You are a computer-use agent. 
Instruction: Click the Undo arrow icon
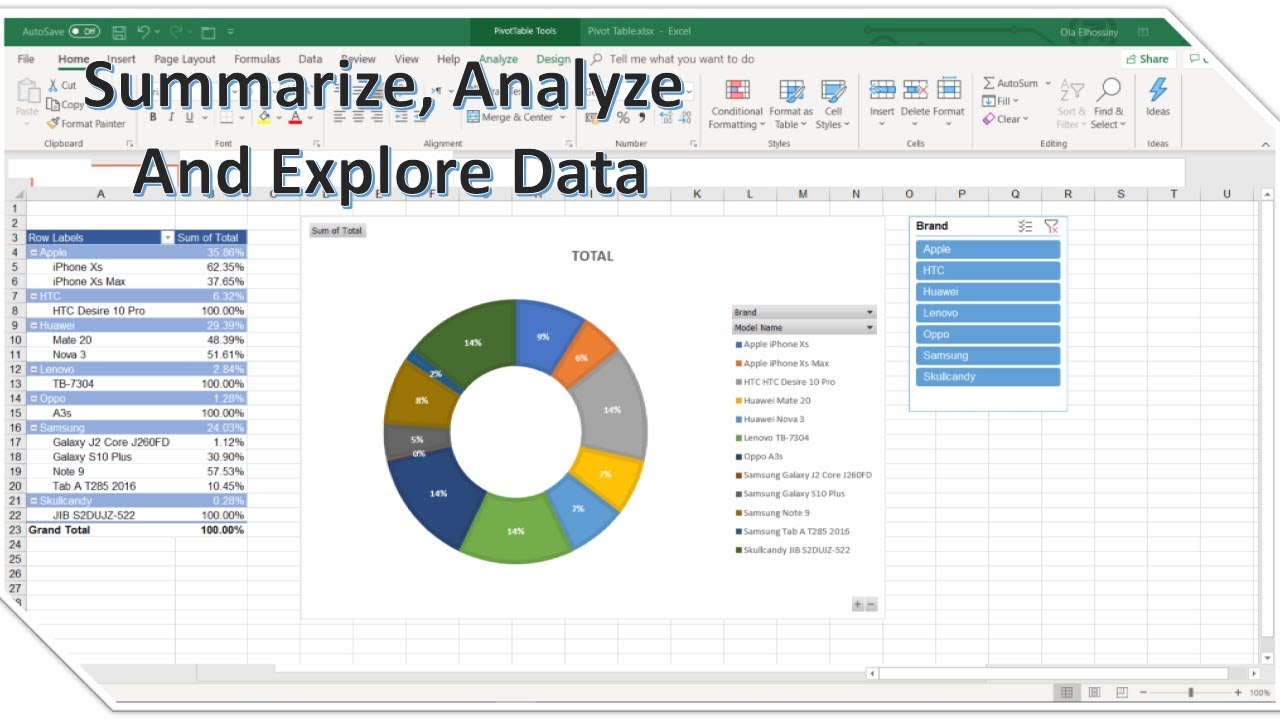click(144, 32)
